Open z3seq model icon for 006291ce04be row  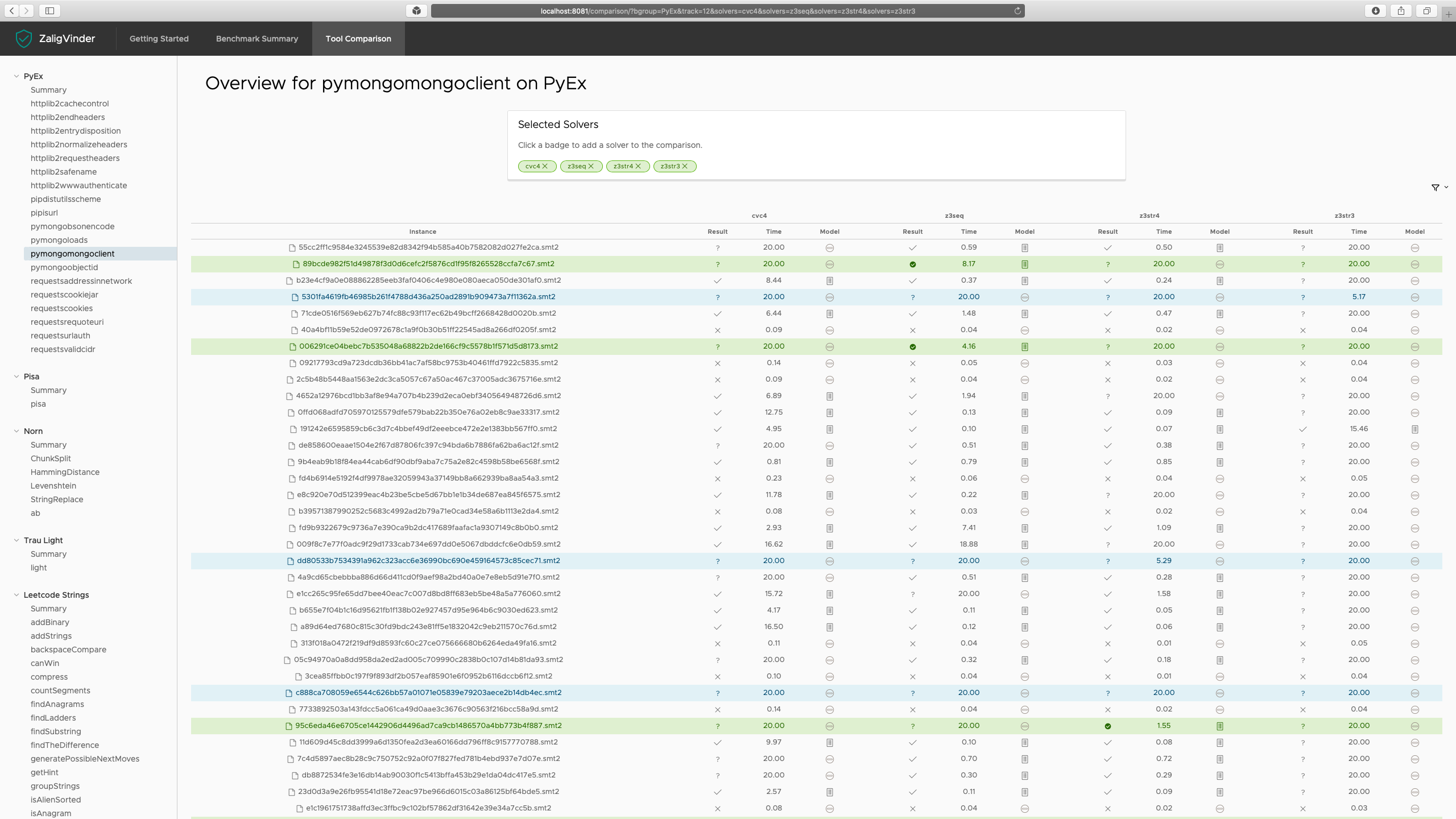tap(1025, 347)
